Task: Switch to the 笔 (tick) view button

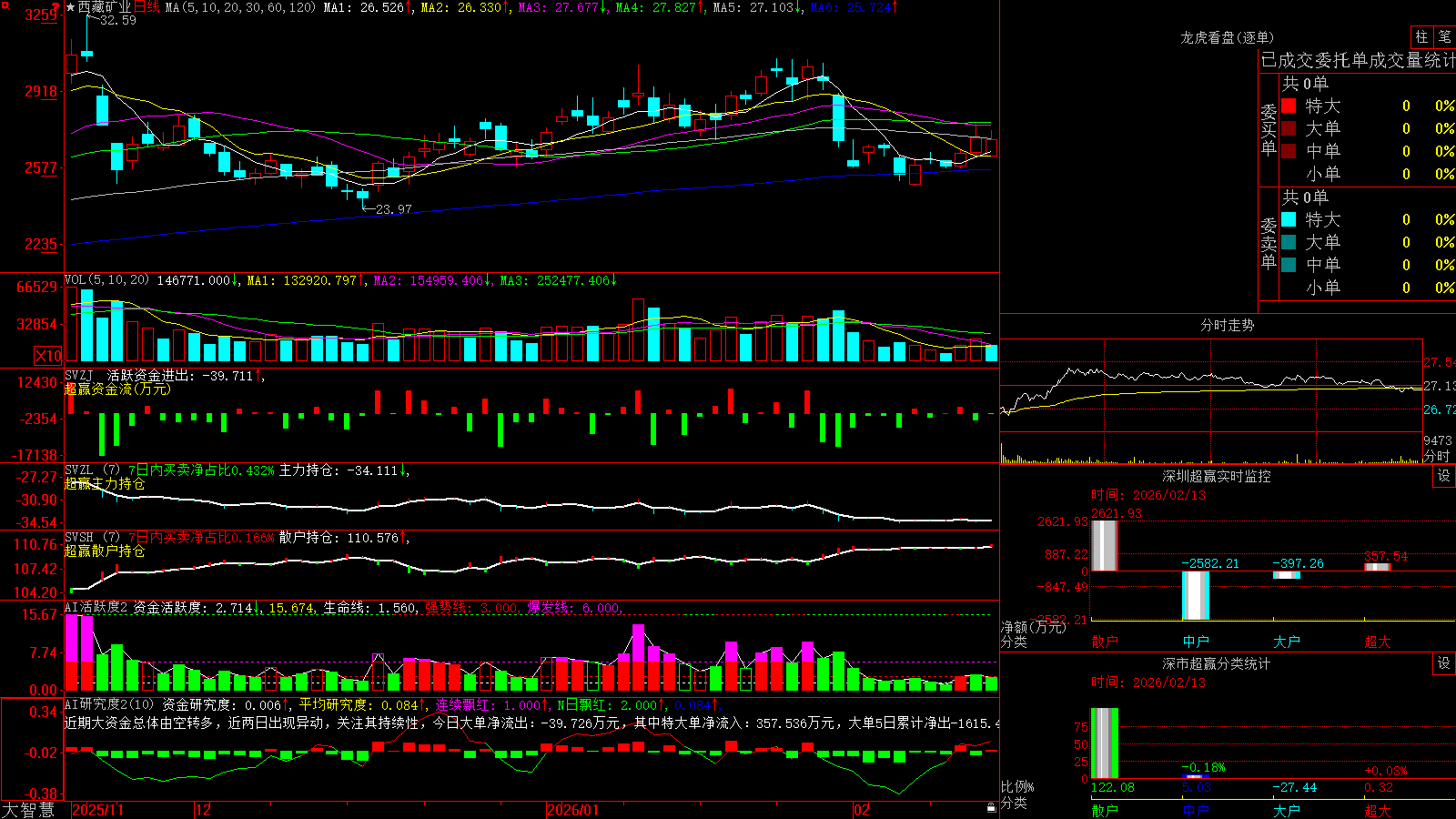Action: click(x=1445, y=36)
